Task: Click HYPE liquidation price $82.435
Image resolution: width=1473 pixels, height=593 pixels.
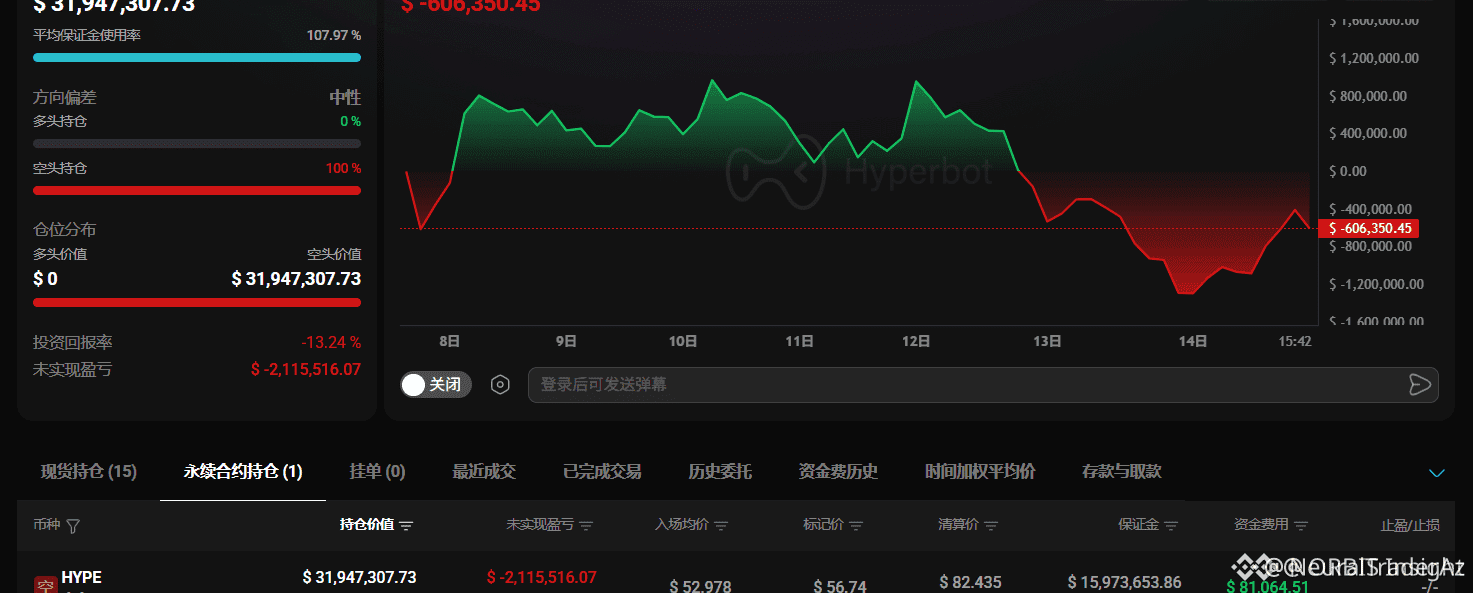Action: click(970, 582)
